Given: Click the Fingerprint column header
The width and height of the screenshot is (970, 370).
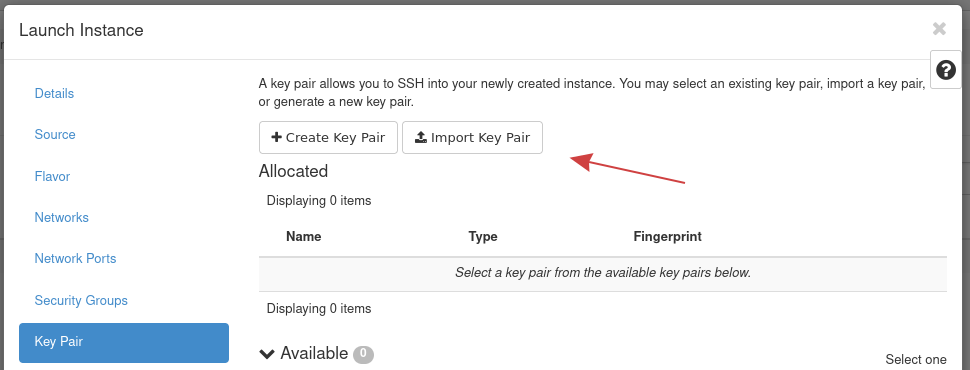Looking at the screenshot, I should 667,236.
